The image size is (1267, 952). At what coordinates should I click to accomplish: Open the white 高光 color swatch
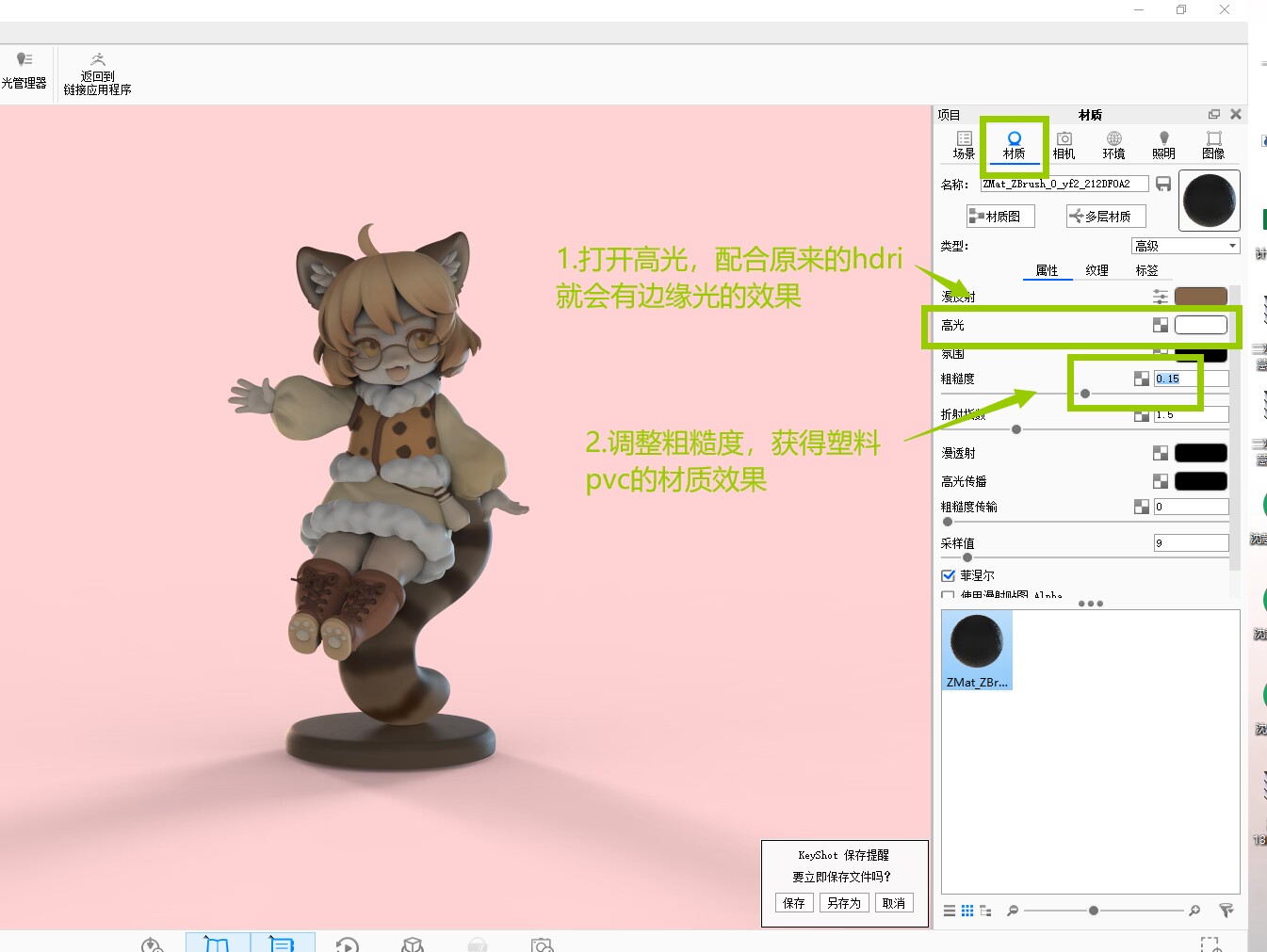(x=1201, y=325)
